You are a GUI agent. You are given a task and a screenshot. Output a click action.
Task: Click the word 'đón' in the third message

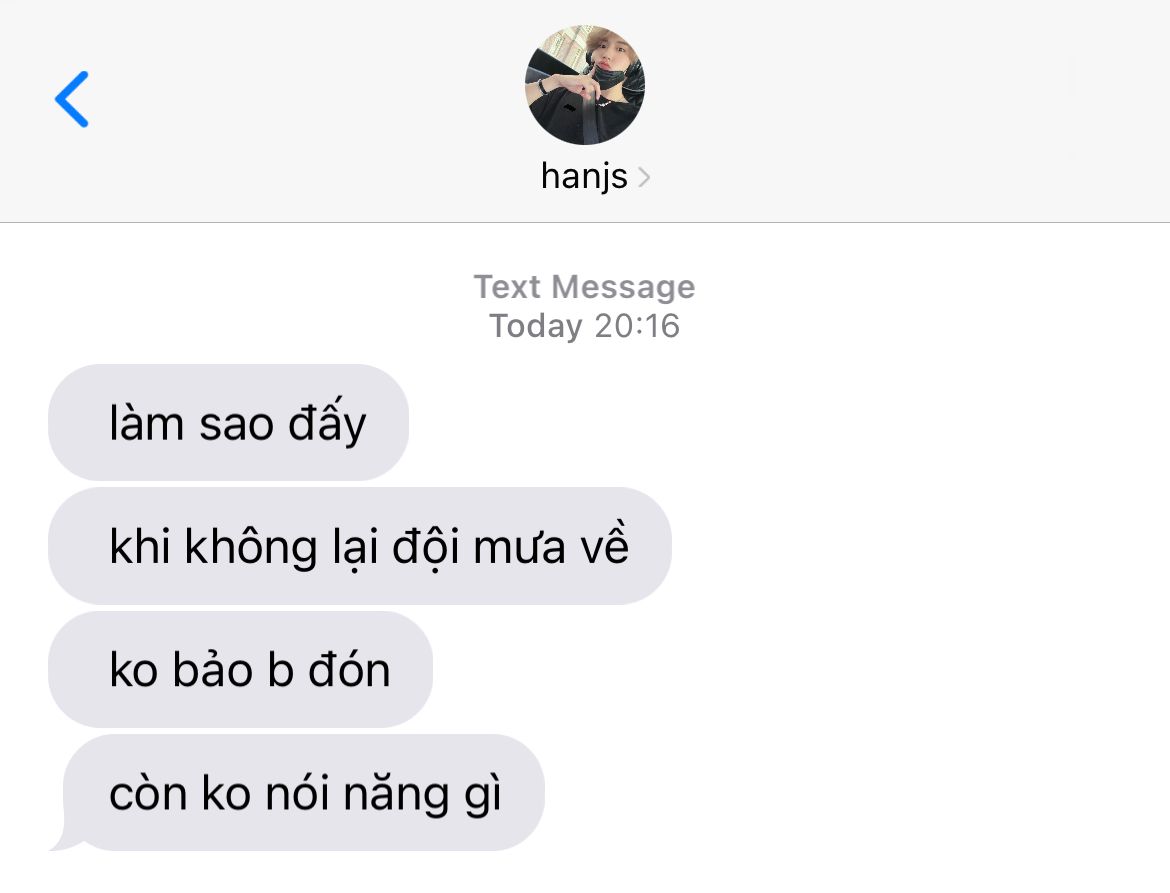[x=349, y=668]
